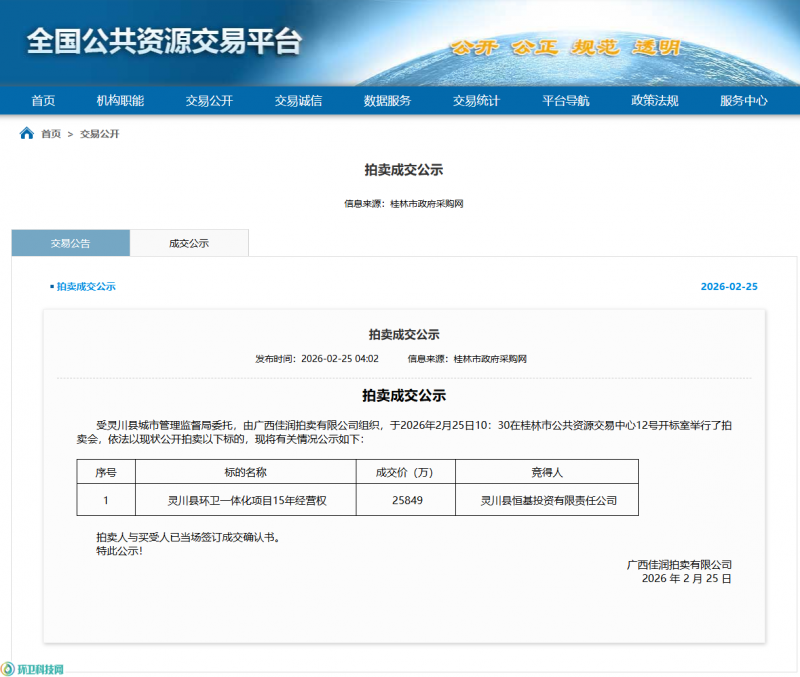
Task: Click the 首页 breadcrumb link
Action: 51,134
